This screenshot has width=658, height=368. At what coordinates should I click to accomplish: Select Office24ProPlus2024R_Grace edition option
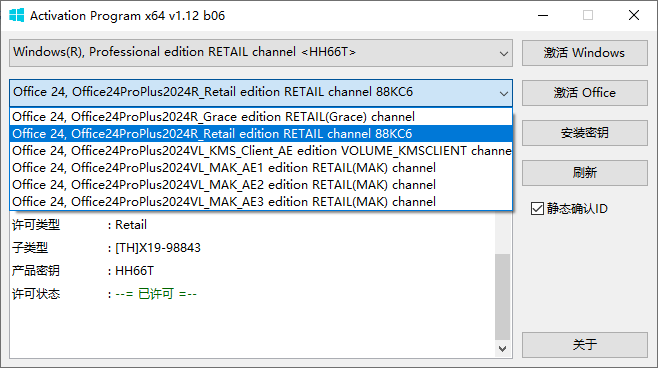261,117
